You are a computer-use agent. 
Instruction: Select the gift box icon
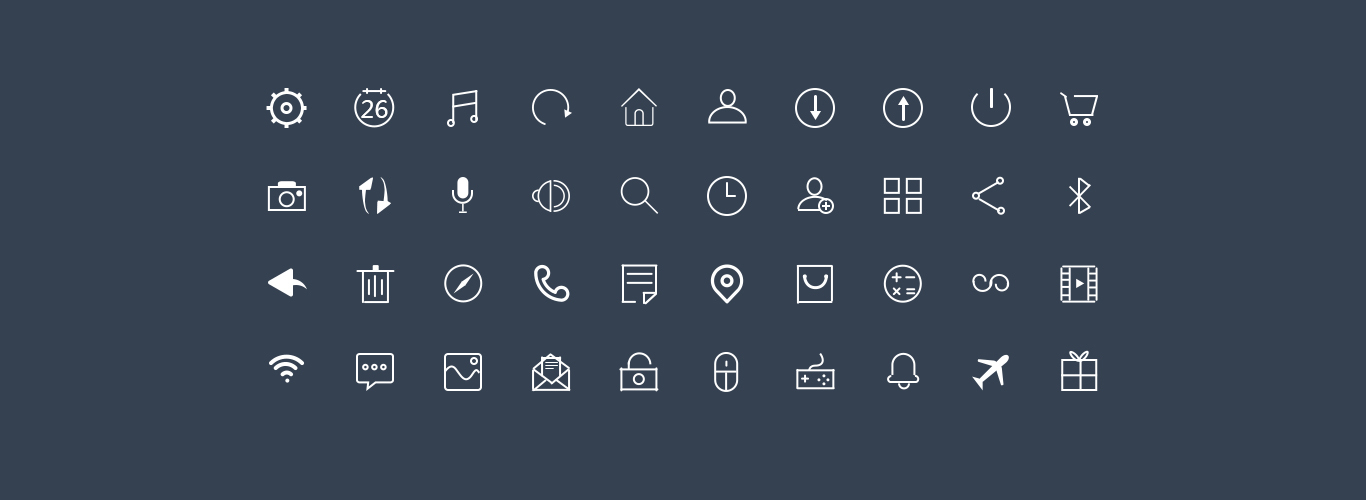[1079, 371]
